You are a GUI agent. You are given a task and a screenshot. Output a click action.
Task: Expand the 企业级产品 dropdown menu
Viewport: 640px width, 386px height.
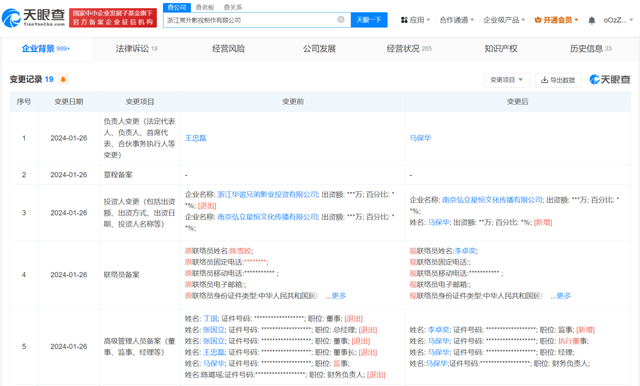504,20
